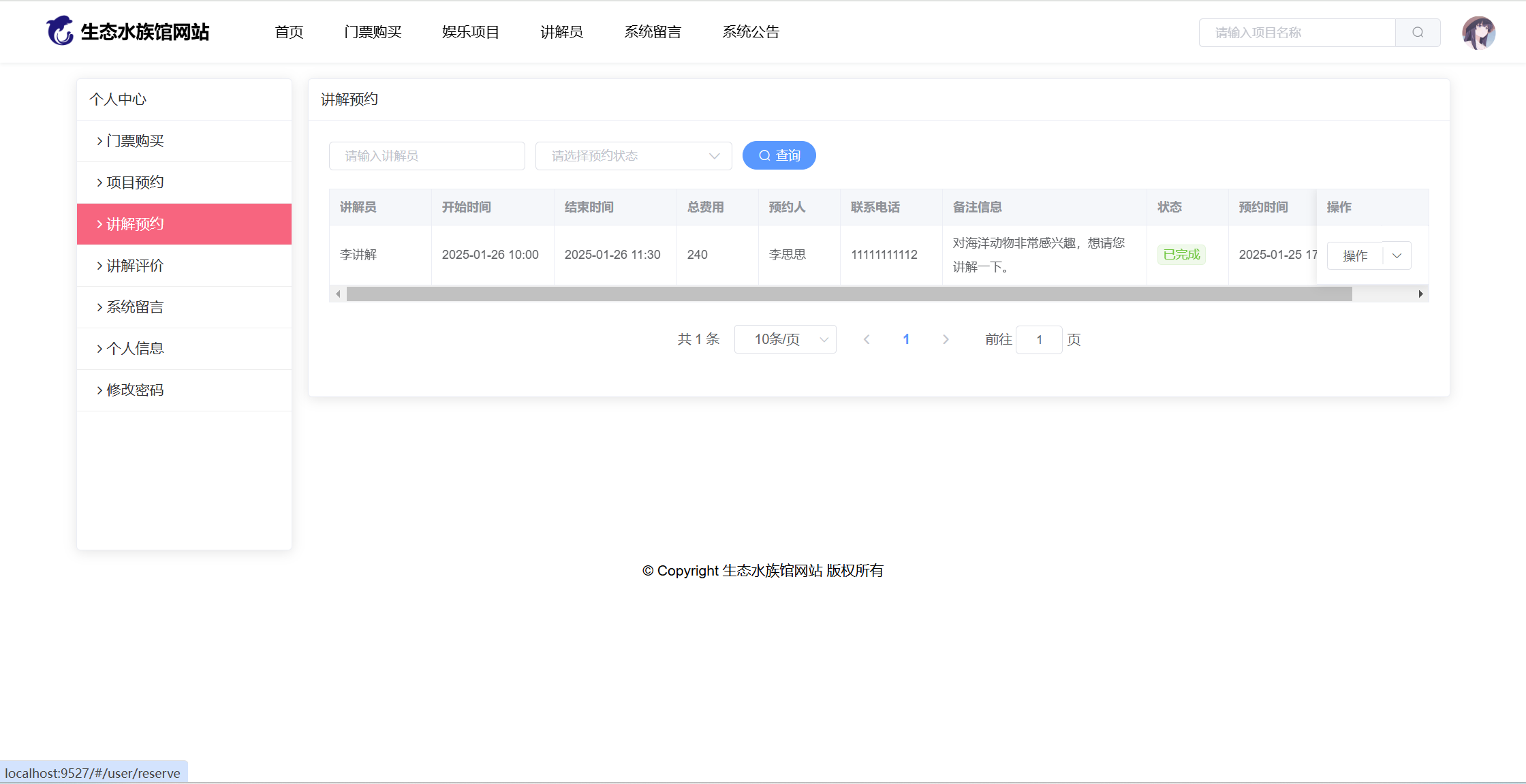Click the 操作 button in the row
Screen dimensions: 1526x784
[x=1355, y=256]
